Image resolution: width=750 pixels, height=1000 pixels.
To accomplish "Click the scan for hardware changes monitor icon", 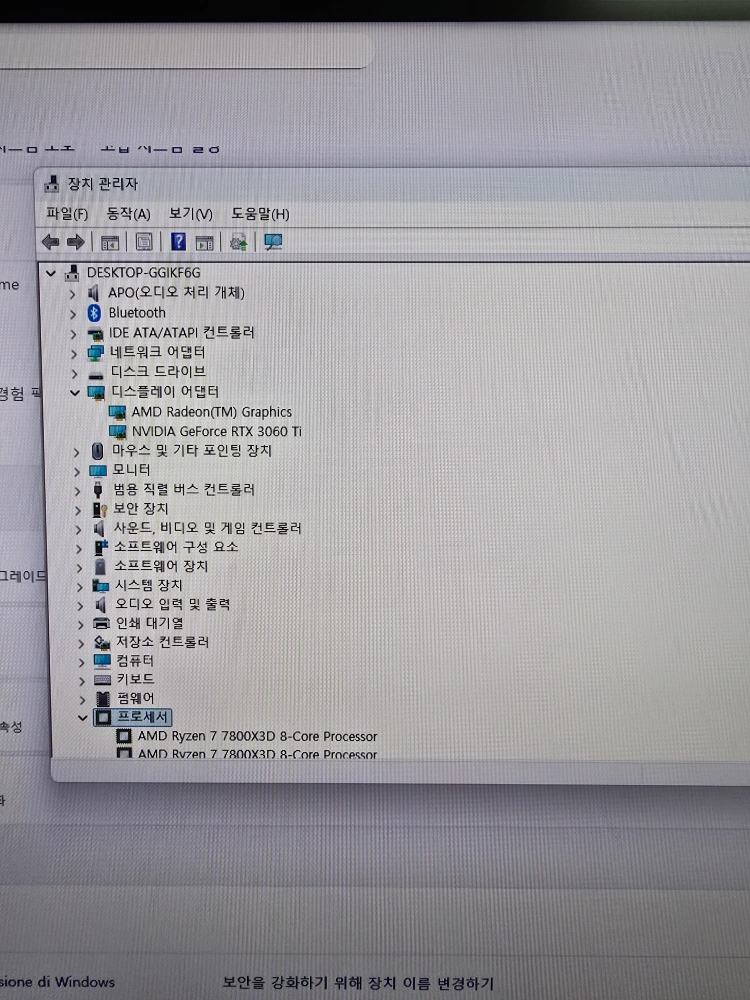I will pyautogui.click(x=273, y=242).
